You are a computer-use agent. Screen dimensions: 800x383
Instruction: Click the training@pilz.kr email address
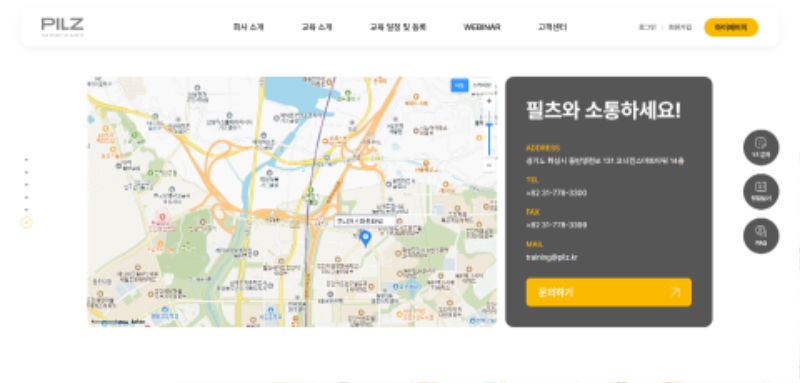(x=552, y=258)
